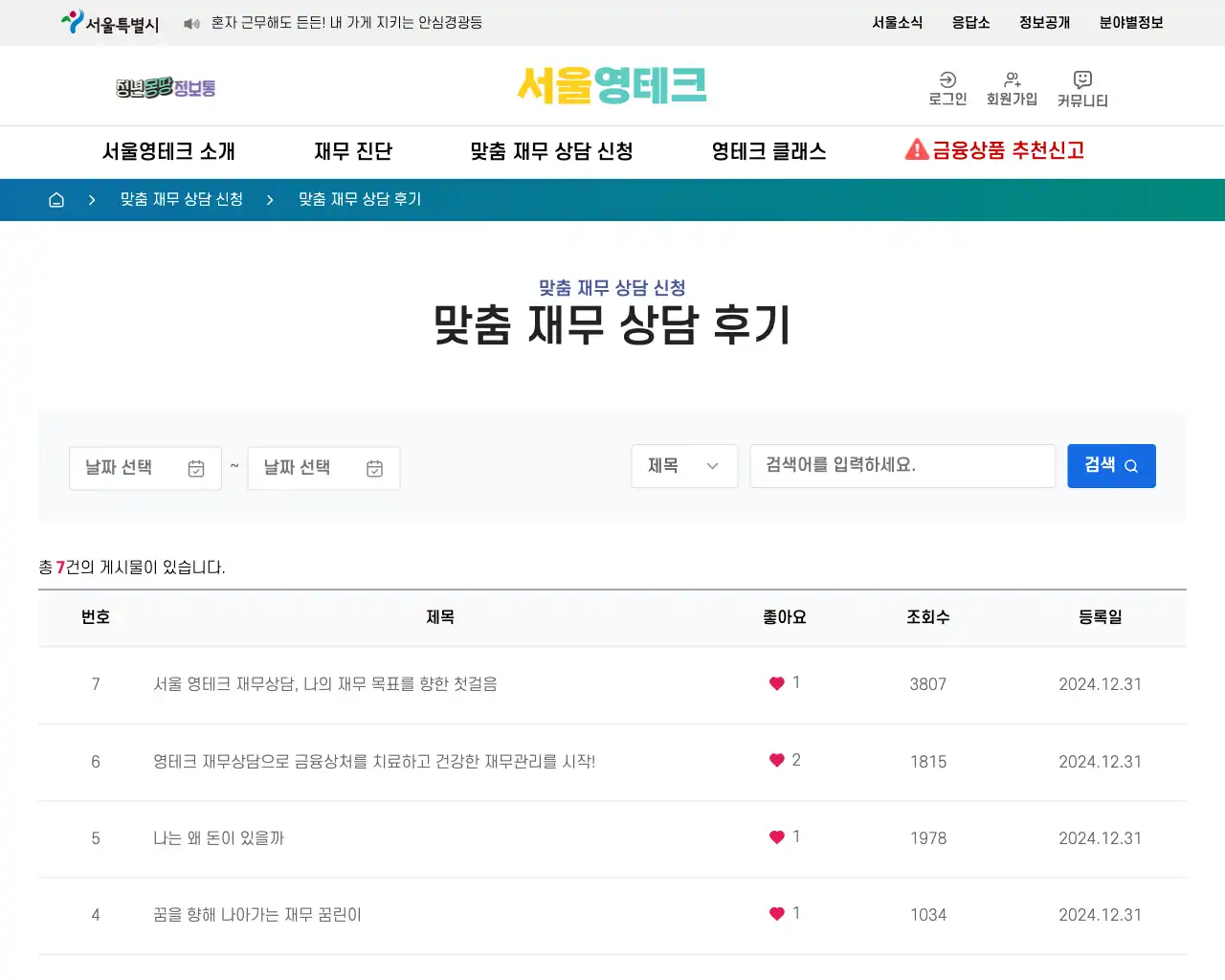Go to the 서울영테크 main logo
The image size is (1225, 980).
point(612,85)
